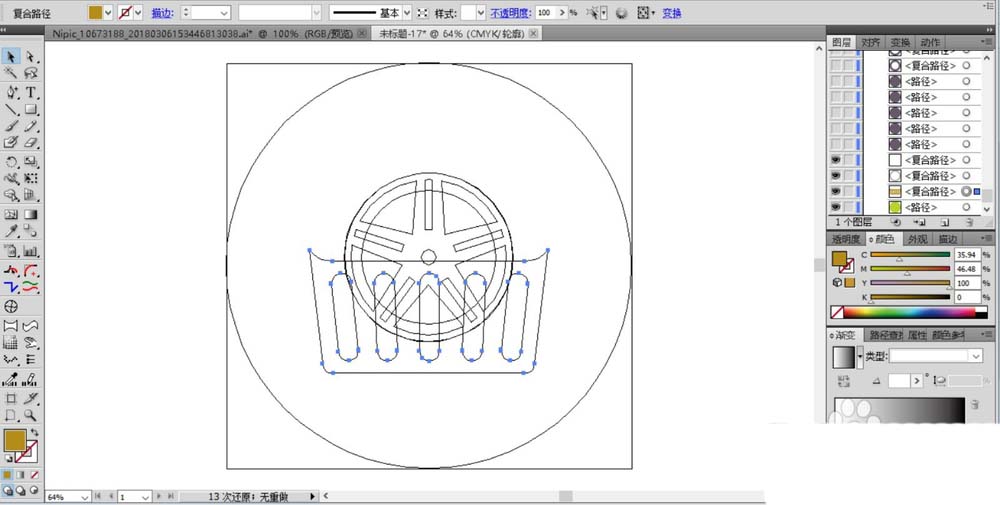
Task: Switch to the Nipic_10673188 document tab
Action: (203, 34)
